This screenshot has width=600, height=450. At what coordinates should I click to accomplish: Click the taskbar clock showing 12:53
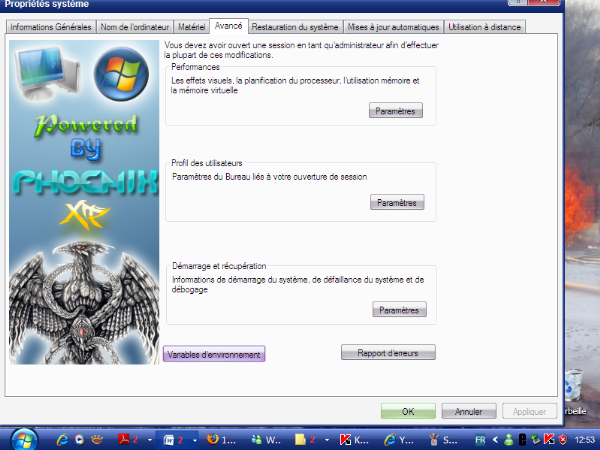coord(584,440)
